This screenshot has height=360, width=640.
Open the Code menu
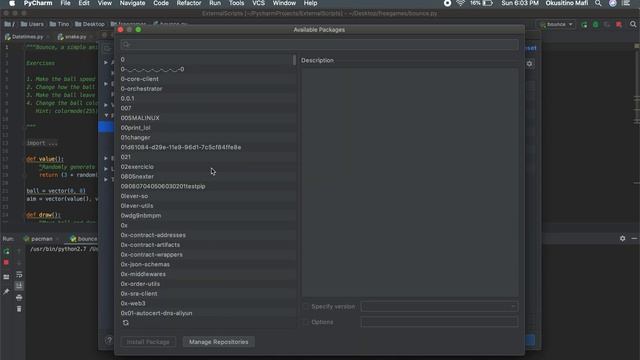[x=161, y=3]
